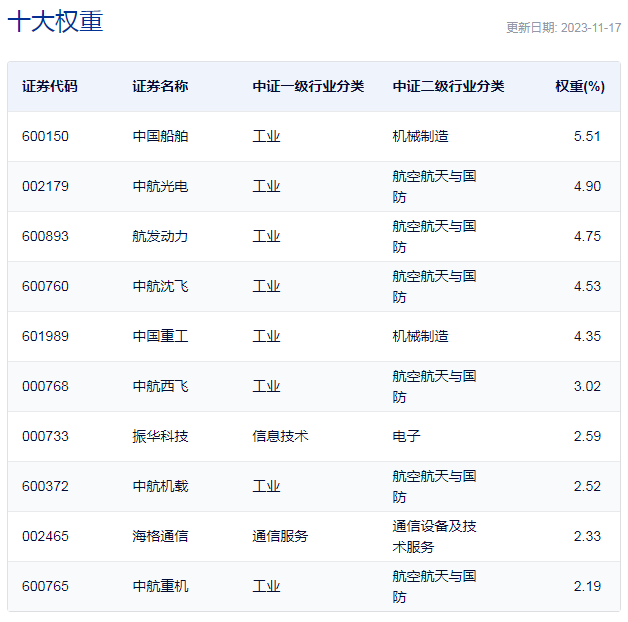Image resolution: width=628 pixels, height=622 pixels.
Task: Select stock name 中国船舶
Action: tap(160, 136)
